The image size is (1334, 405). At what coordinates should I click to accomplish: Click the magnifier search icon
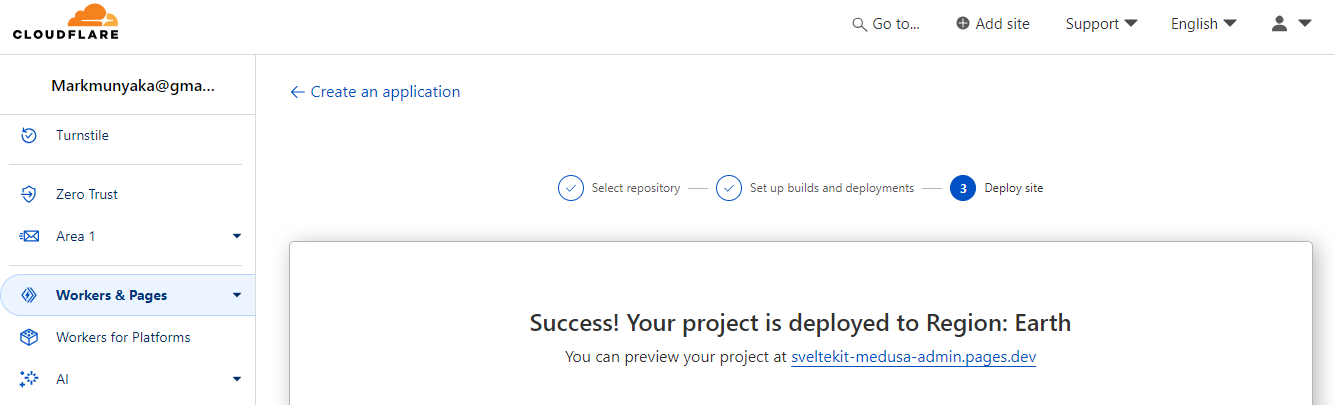click(x=859, y=24)
